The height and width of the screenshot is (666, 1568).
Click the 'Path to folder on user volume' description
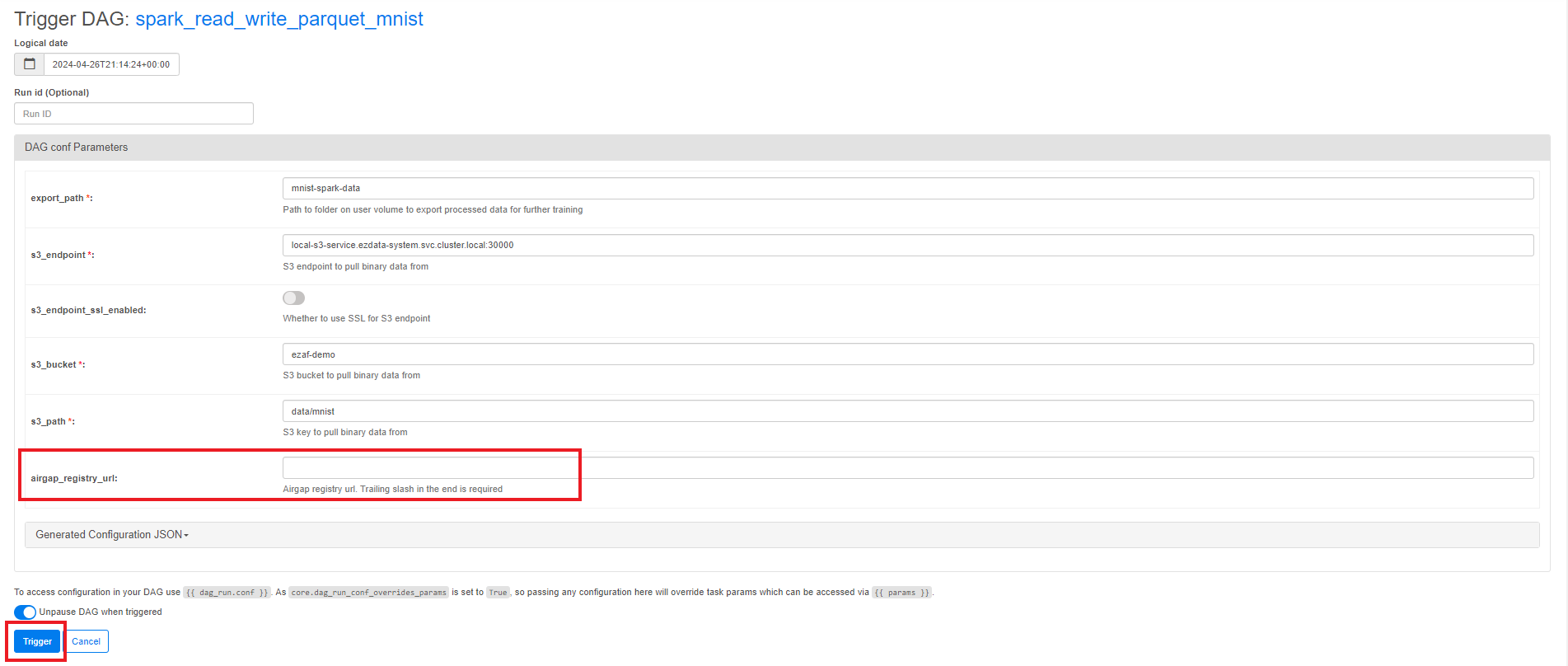[433, 209]
